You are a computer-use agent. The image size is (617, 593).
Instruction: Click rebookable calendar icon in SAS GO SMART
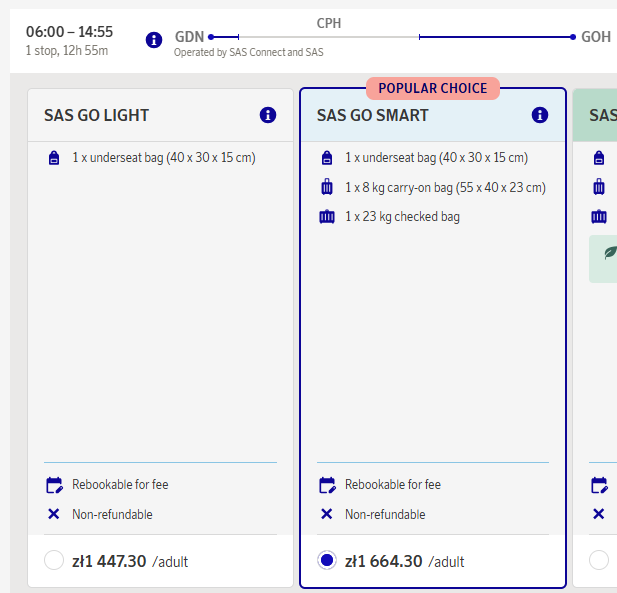pos(327,485)
